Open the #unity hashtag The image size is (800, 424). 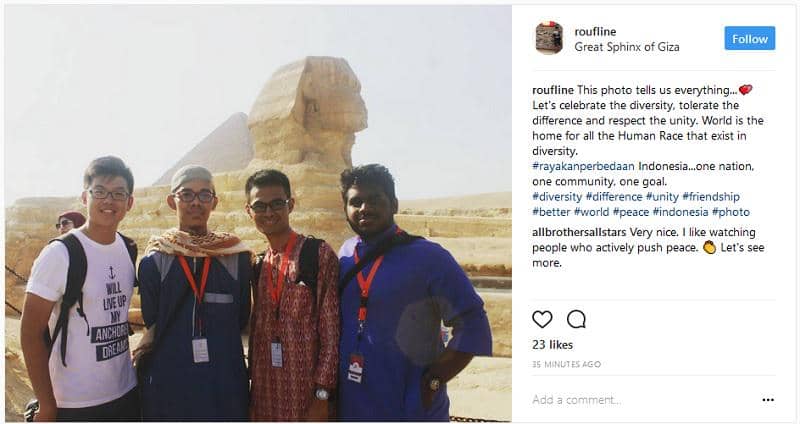tap(662, 197)
